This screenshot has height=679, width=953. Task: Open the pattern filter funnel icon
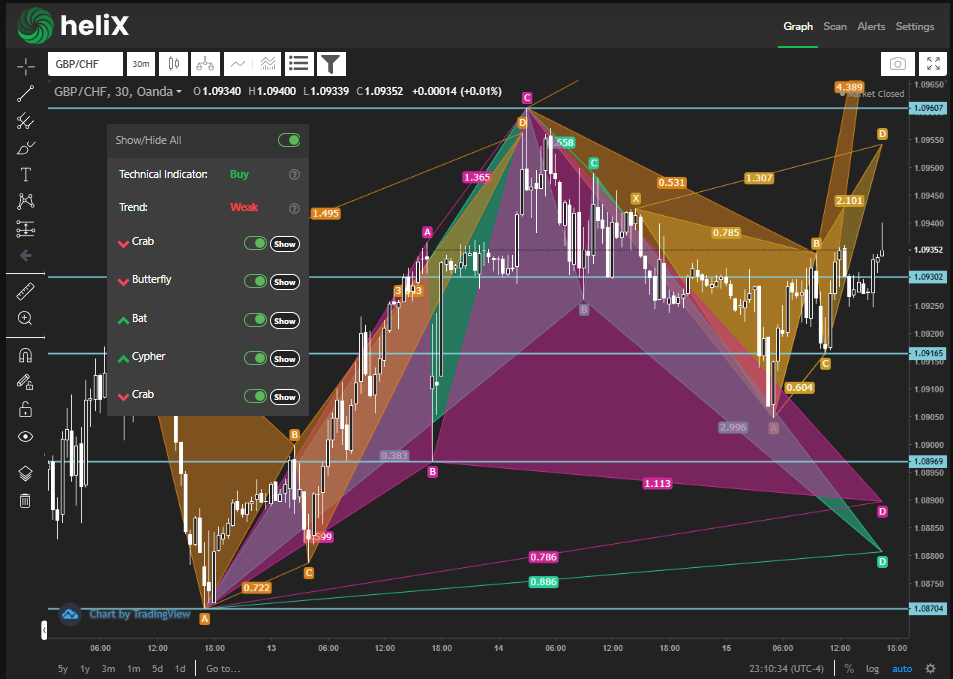pyautogui.click(x=331, y=64)
